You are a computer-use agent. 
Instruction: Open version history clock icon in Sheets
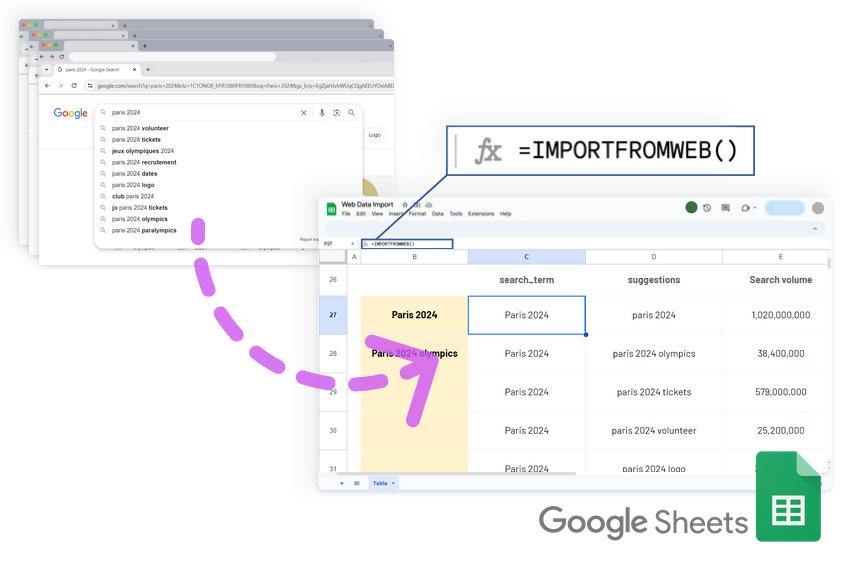click(x=707, y=208)
